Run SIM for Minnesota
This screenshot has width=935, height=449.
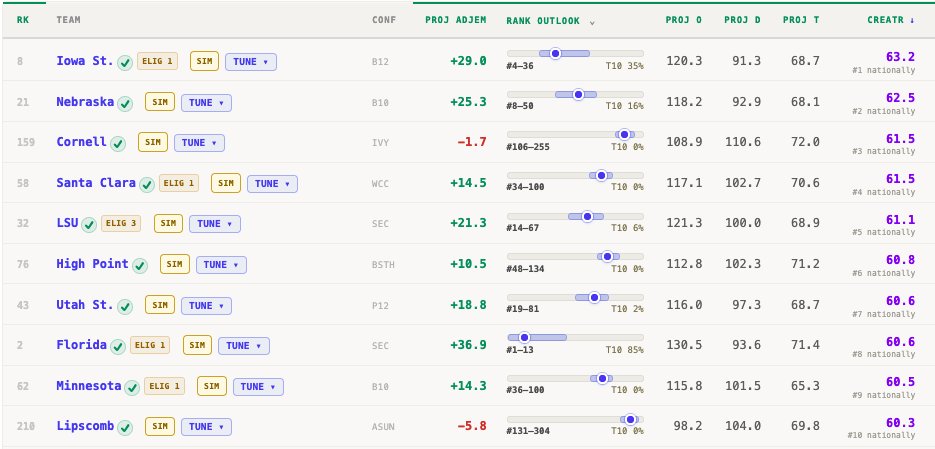[212, 386]
